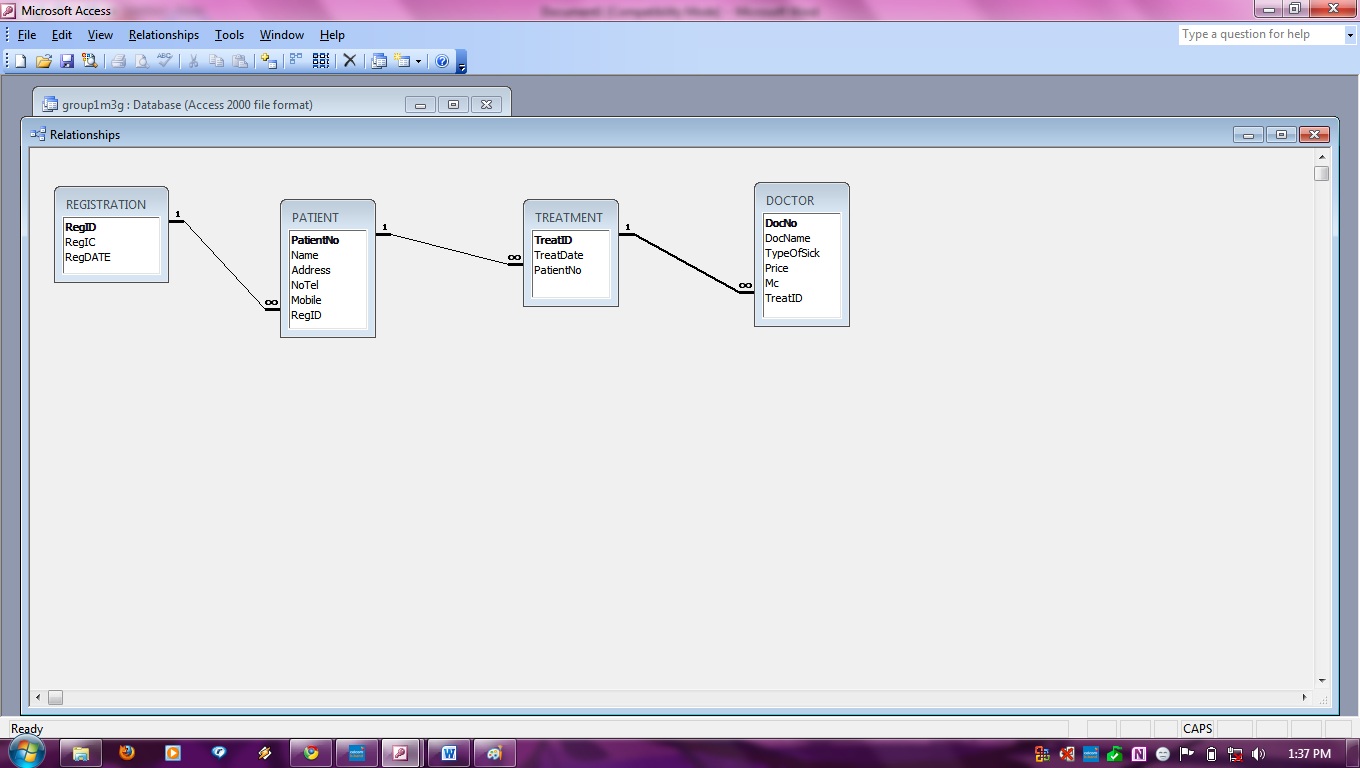Click the Show Direct Relationships icon

[x=296, y=61]
